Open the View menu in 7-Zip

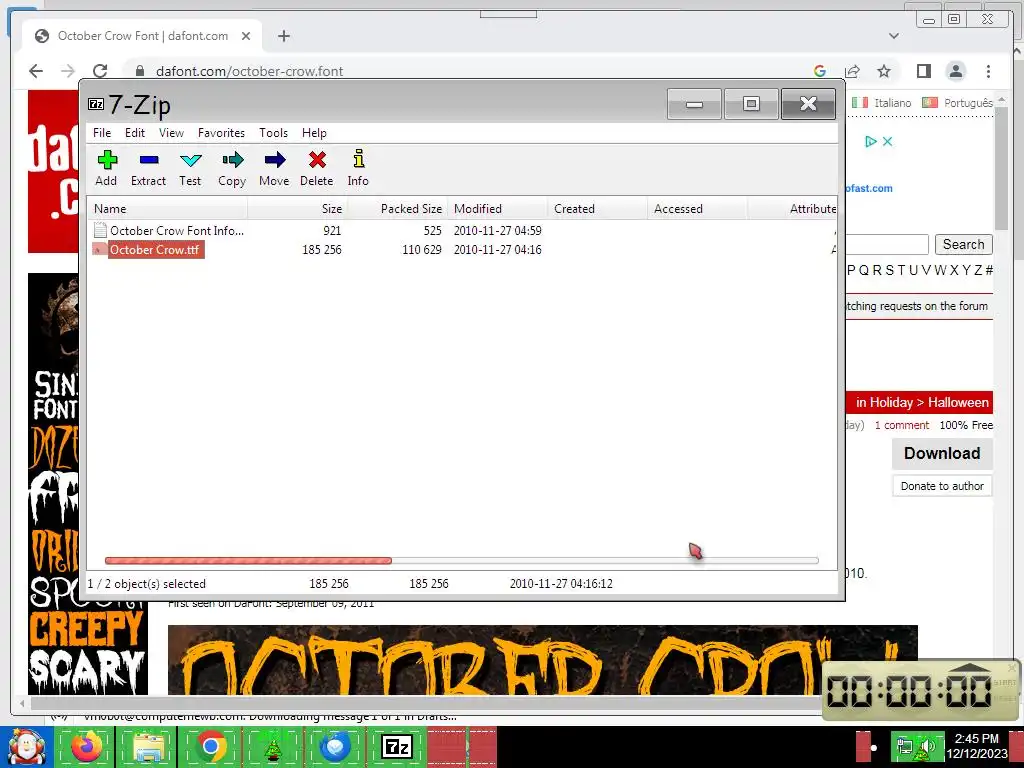(171, 133)
